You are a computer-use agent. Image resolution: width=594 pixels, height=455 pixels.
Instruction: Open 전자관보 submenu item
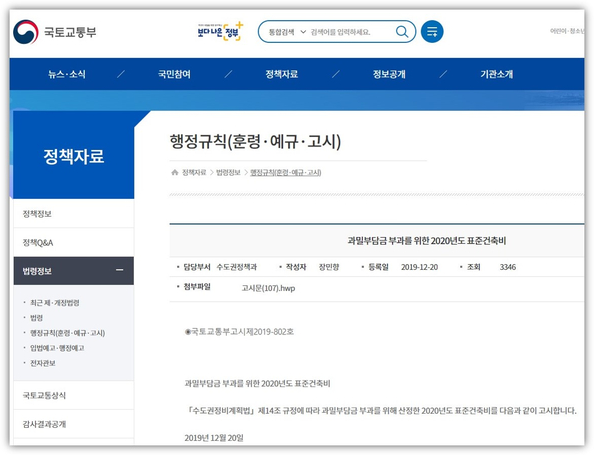pyautogui.click(x=43, y=363)
